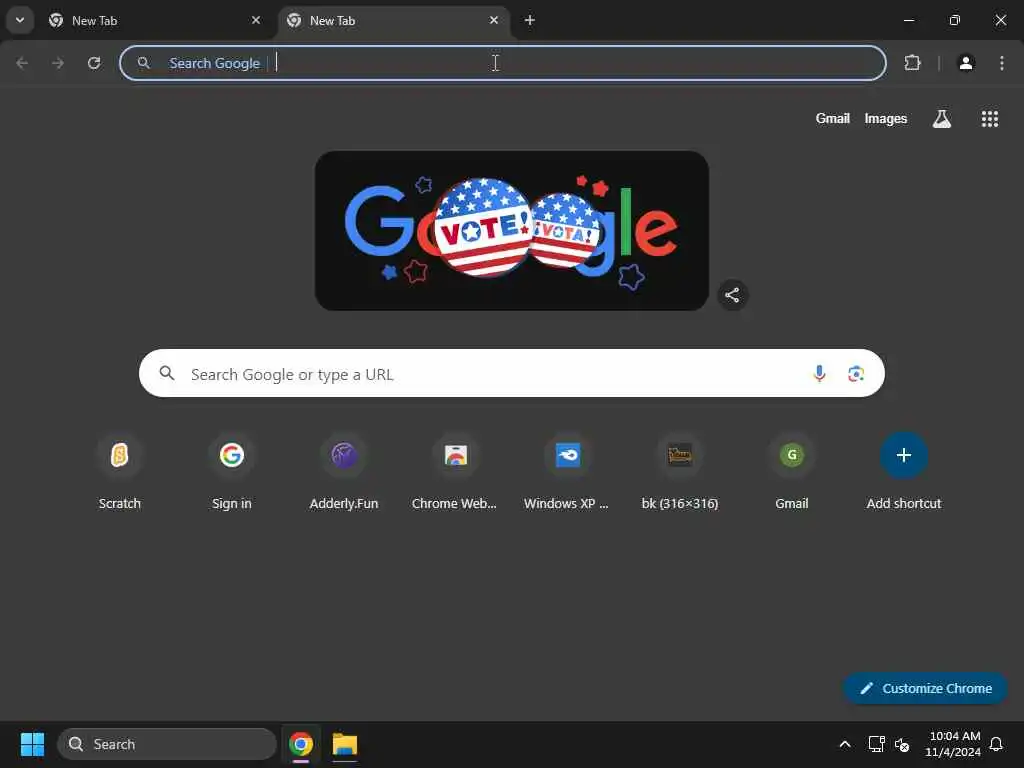Open File Explorer from taskbar
This screenshot has width=1024, height=768.
pyautogui.click(x=344, y=744)
